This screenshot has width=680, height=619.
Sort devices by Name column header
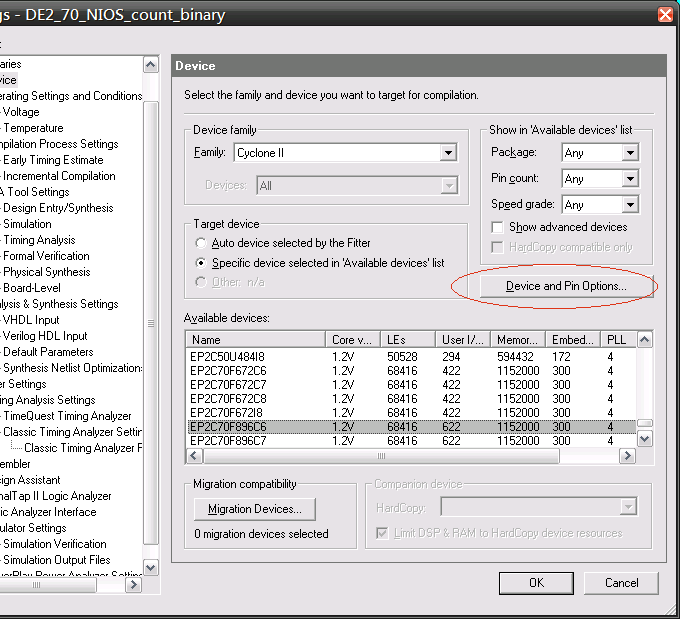tap(256, 340)
